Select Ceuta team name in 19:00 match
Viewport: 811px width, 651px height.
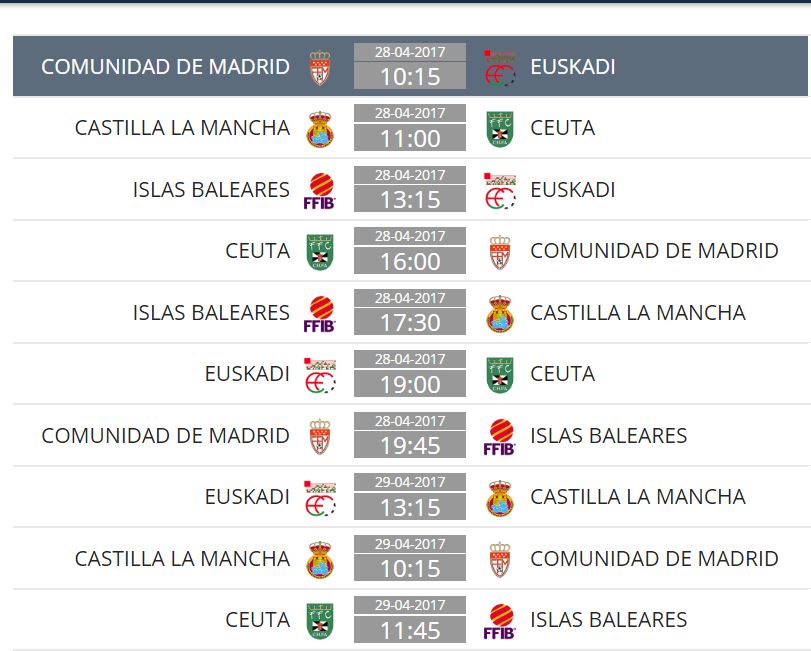(x=562, y=375)
